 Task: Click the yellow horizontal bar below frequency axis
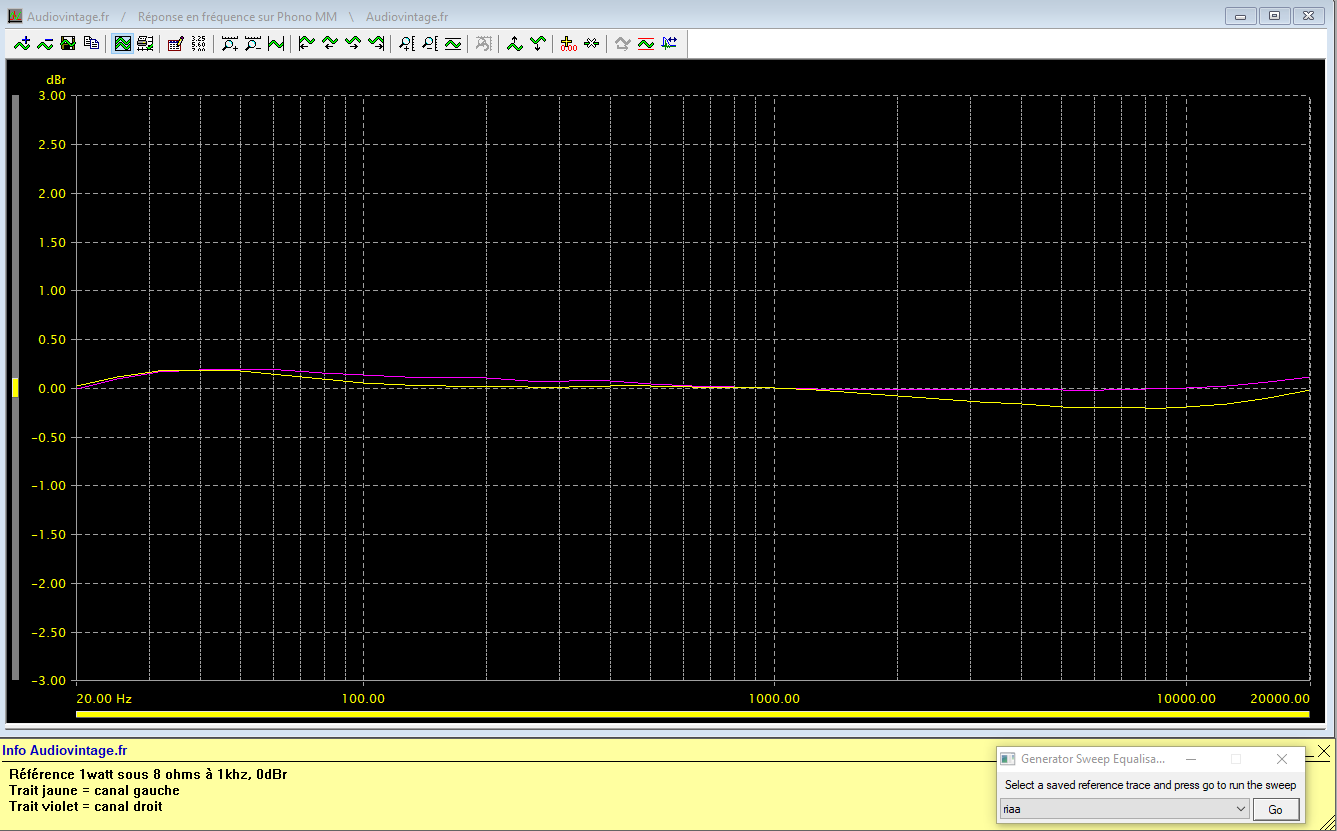(692, 714)
